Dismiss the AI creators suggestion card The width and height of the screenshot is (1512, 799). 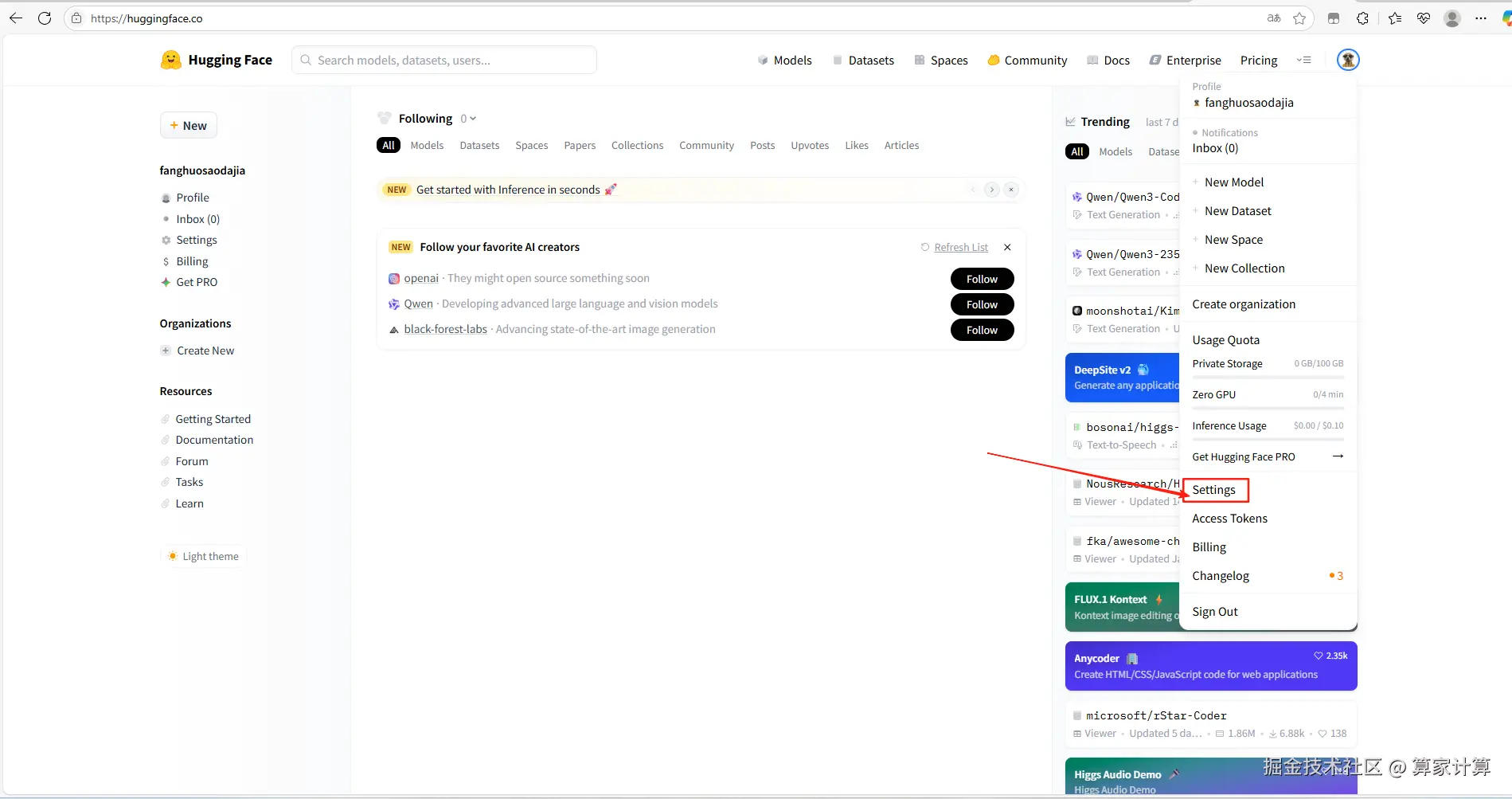coord(1007,247)
